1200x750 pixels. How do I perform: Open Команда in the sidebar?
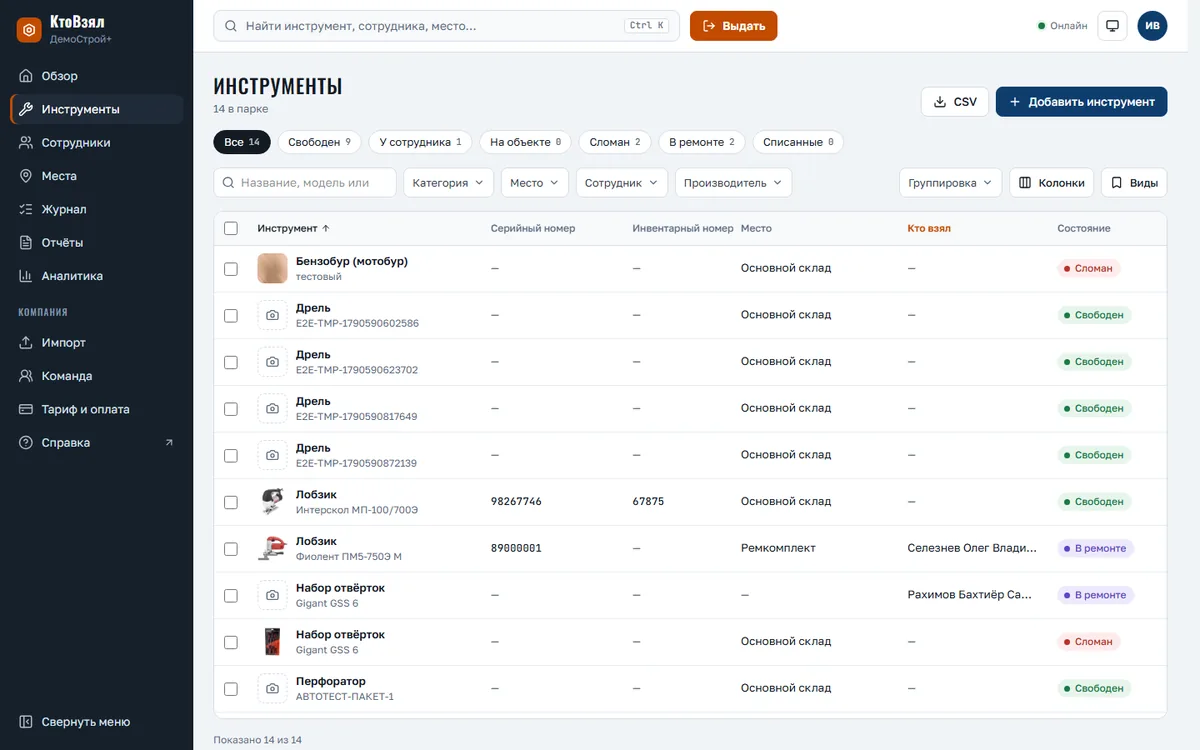tap(96, 376)
